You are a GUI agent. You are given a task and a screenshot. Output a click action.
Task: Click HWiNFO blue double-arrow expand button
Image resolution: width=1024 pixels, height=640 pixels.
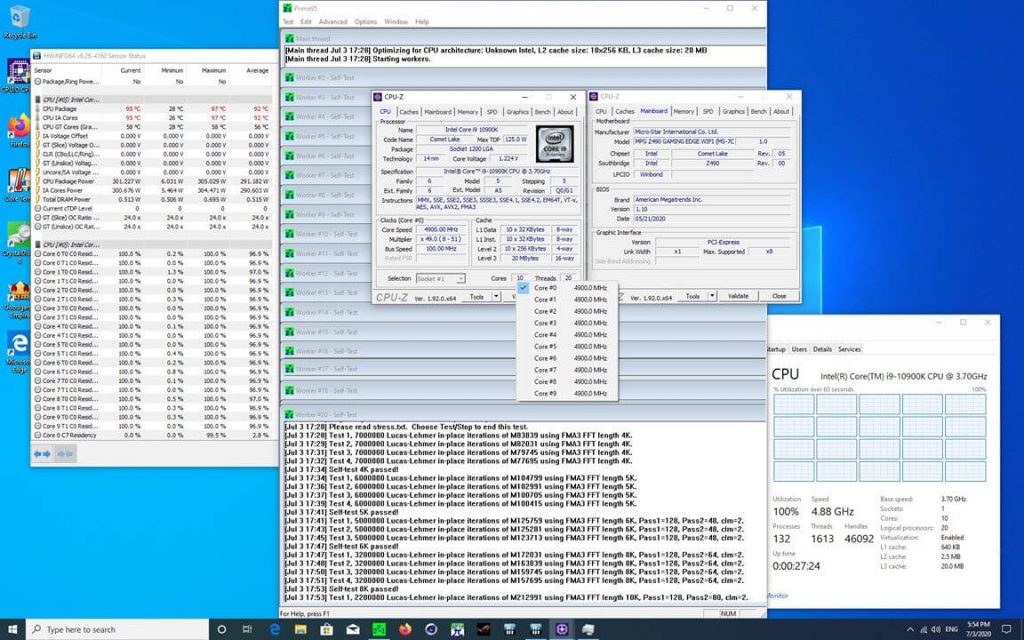tap(42, 453)
